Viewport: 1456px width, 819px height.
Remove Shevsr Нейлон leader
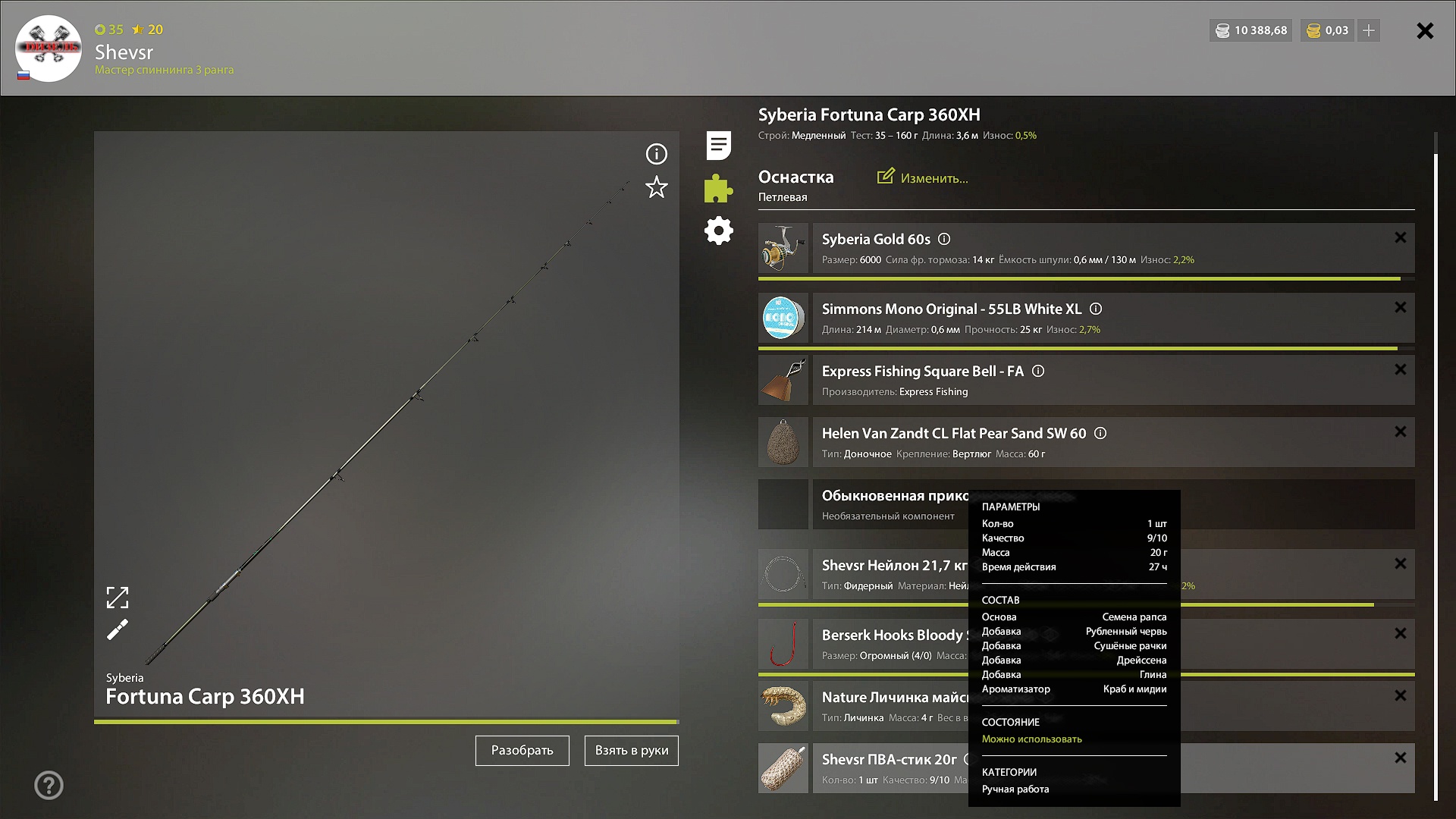1400,564
